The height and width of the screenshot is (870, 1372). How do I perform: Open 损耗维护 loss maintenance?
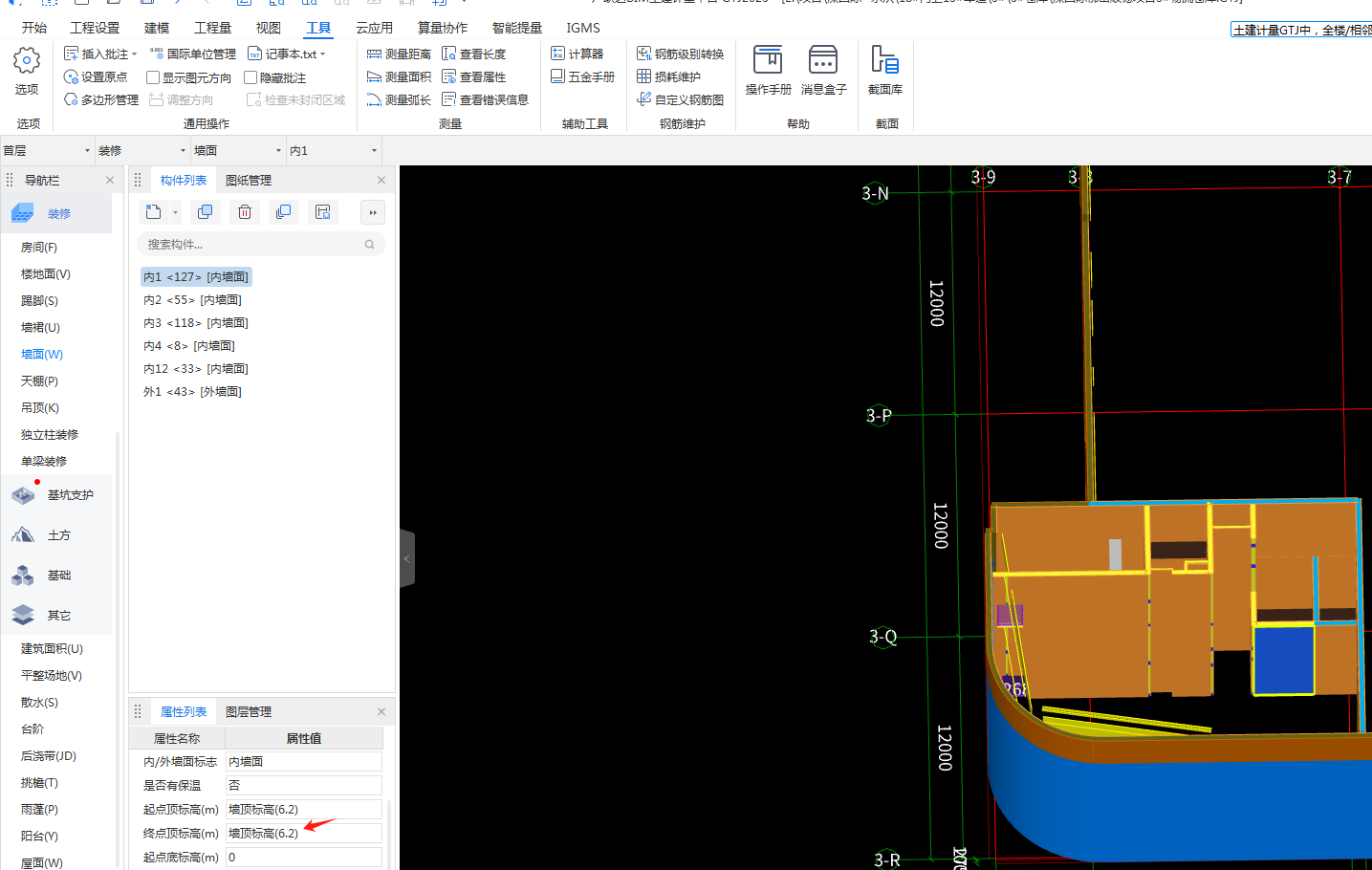tap(668, 76)
